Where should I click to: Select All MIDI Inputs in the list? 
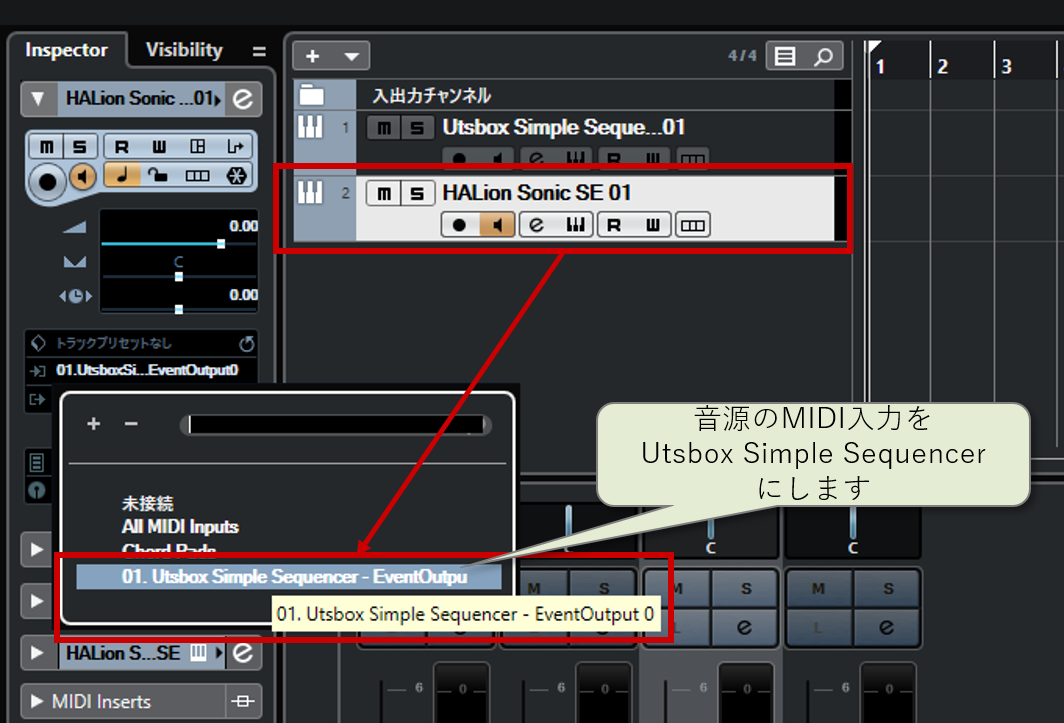(180, 527)
